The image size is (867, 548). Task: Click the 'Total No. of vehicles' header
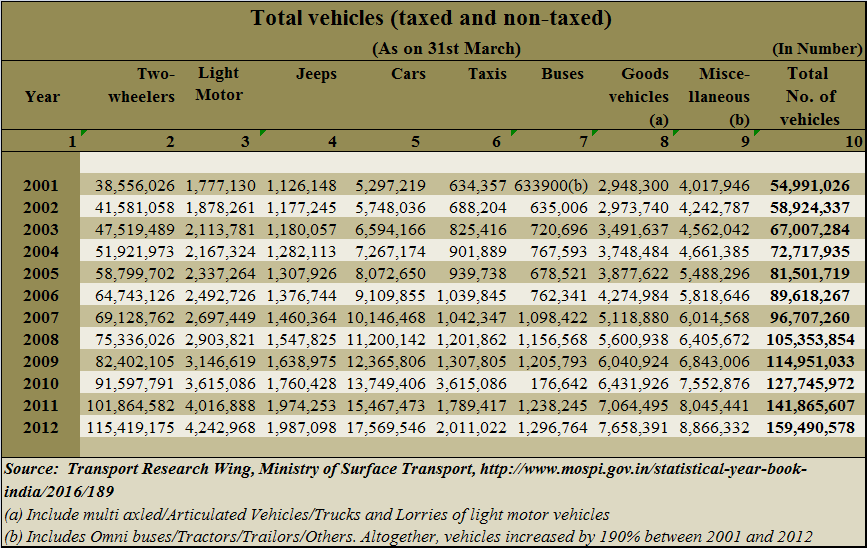pos(809,96)
